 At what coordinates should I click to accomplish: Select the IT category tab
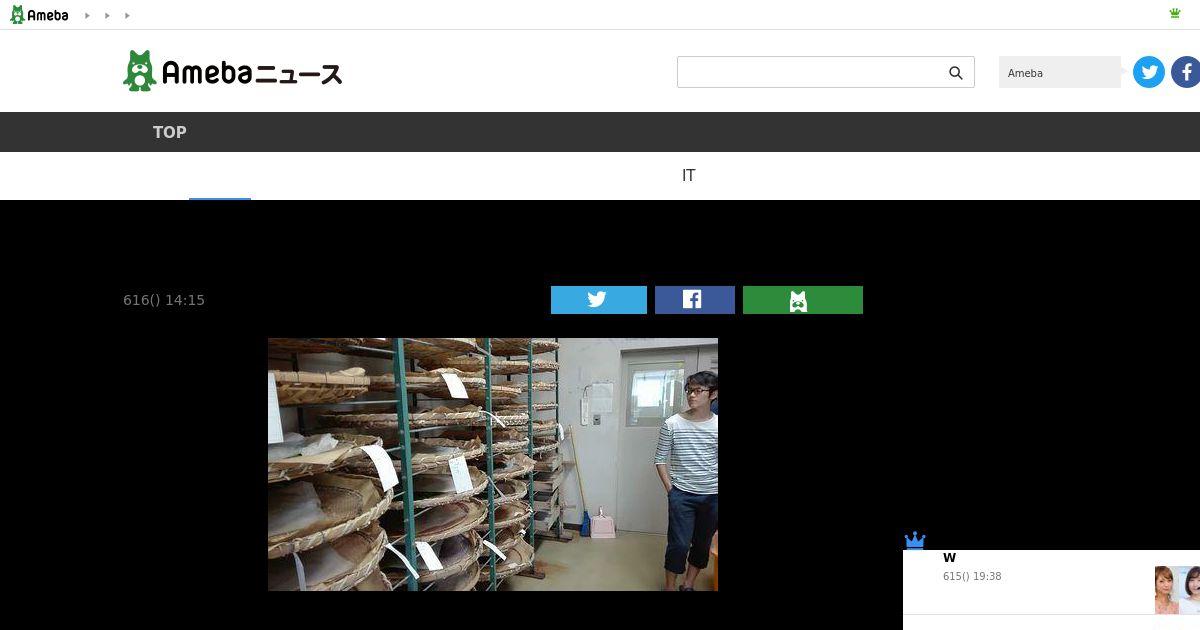click(688, 175)
